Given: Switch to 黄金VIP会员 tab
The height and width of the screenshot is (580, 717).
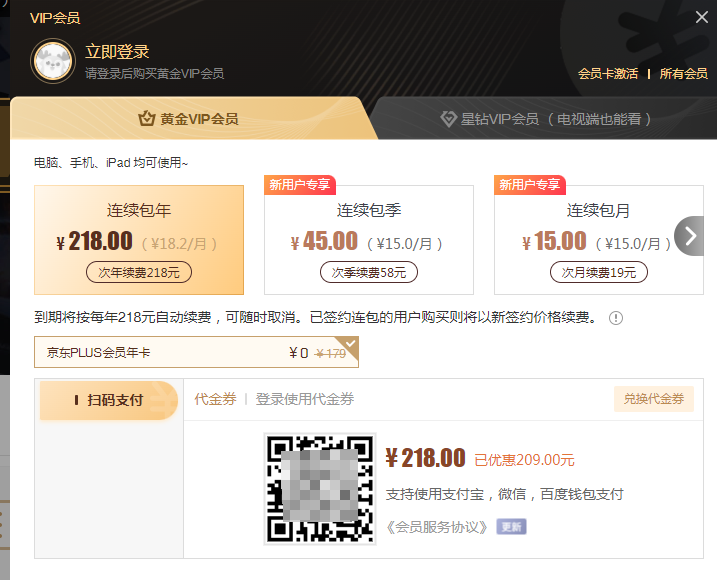Looking at the screenshot, I should pyautogui.click(x=189, y=119).
